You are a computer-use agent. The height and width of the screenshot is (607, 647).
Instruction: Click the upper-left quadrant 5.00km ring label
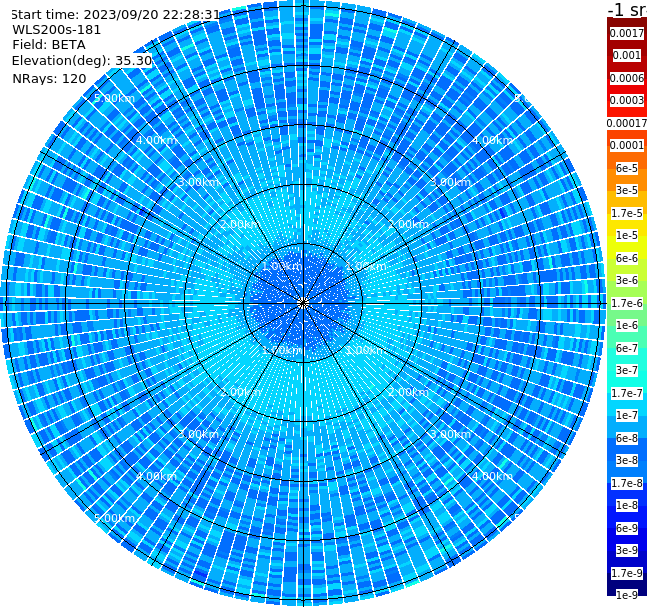(x=114, y=98)
